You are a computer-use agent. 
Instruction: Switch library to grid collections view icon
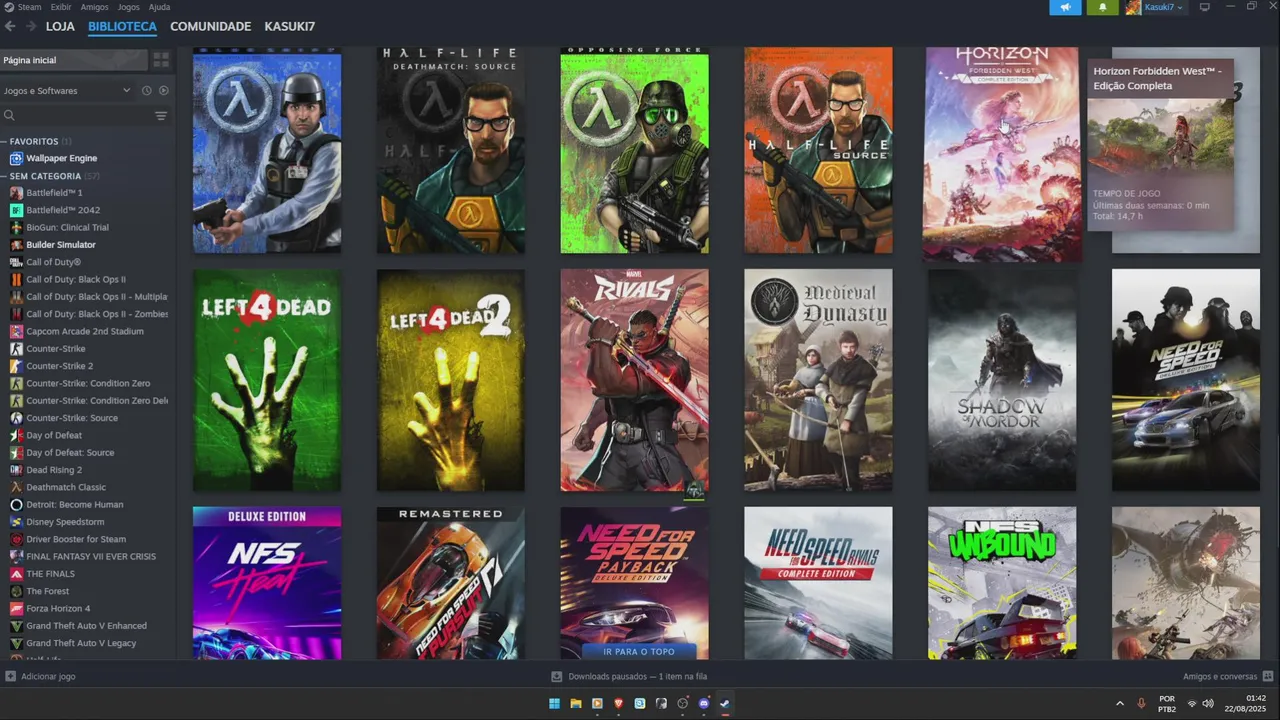[x=161, y=60]
